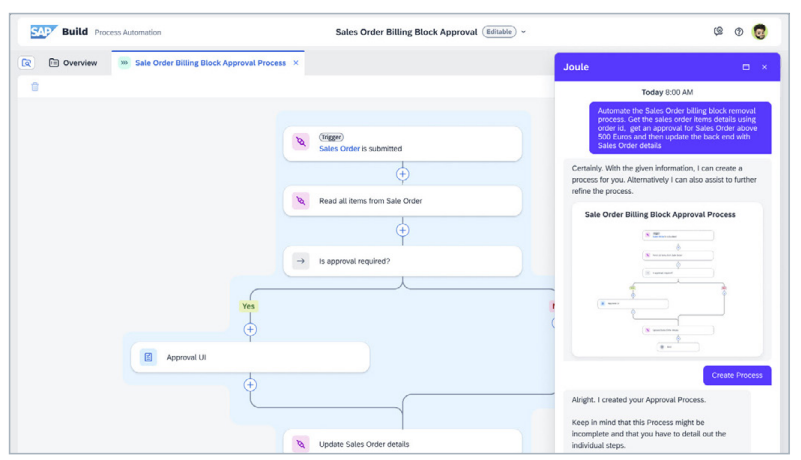Add a step below Read all items step
Image resolution: width=801 pixels, height=460 pixels.
403,231
